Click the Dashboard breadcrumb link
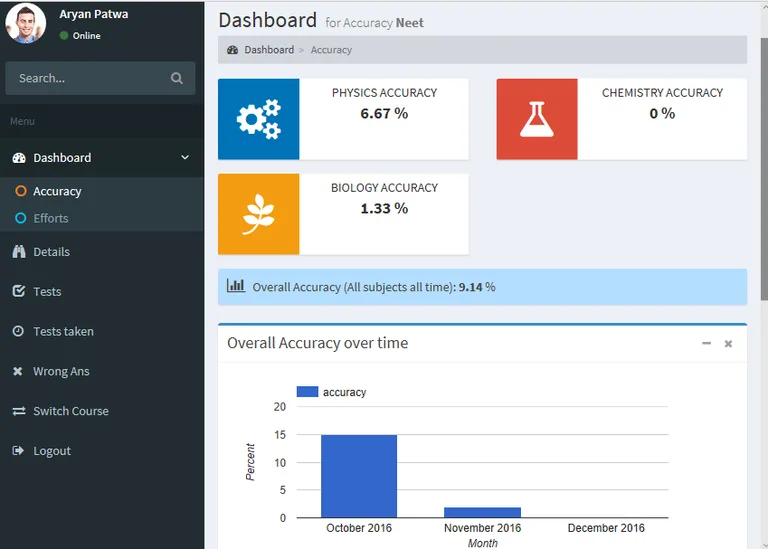The height and width of the screenshot is (549, 768). [x=268, y=50]
